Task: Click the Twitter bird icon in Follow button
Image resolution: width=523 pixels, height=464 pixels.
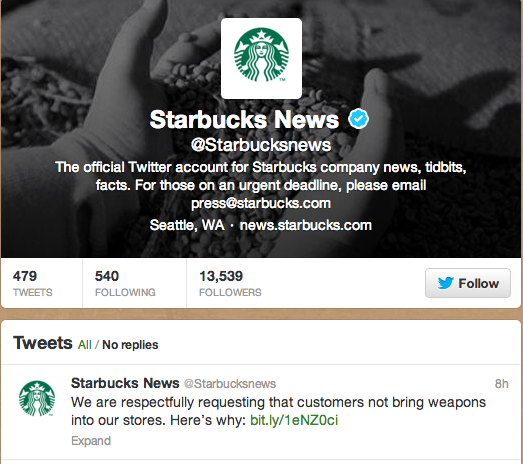Action: (445, 283)
